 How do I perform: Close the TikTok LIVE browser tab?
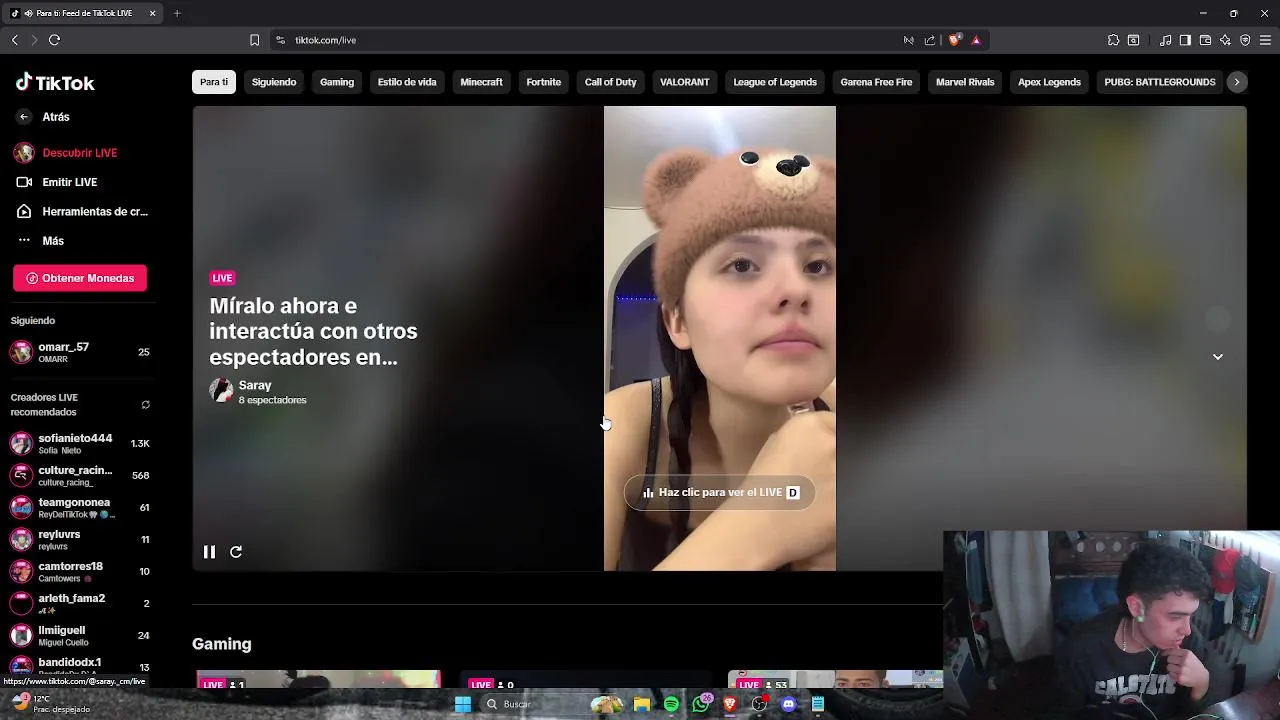click(152, 13)
